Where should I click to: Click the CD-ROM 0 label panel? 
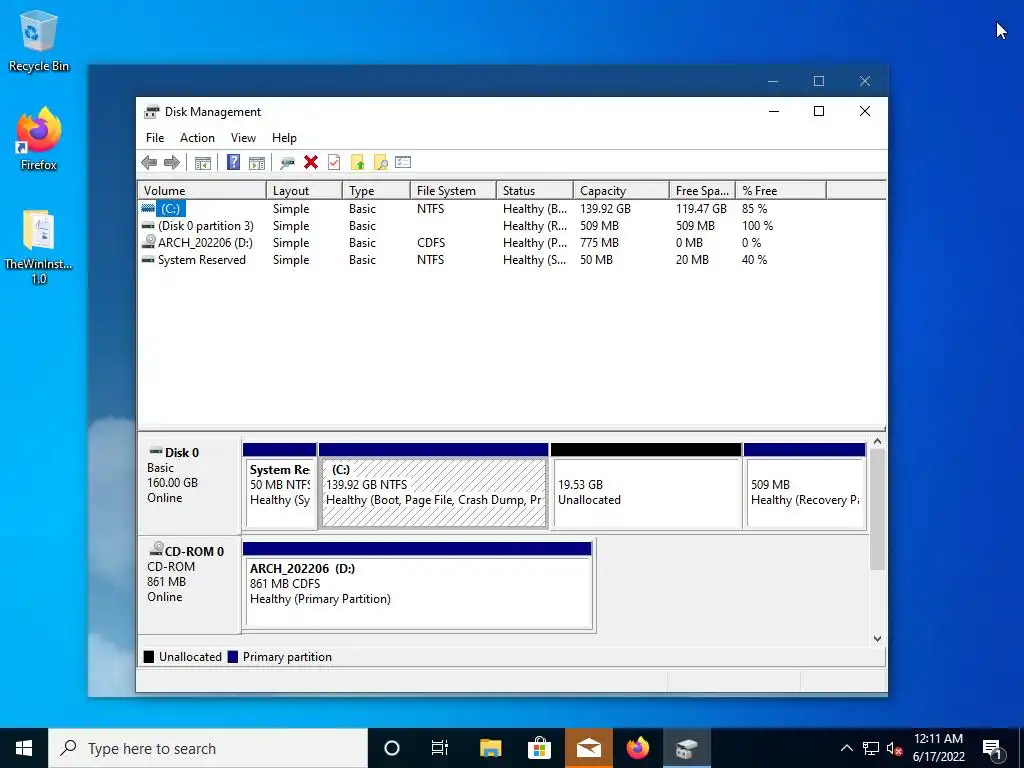click(x=189, y=584)
